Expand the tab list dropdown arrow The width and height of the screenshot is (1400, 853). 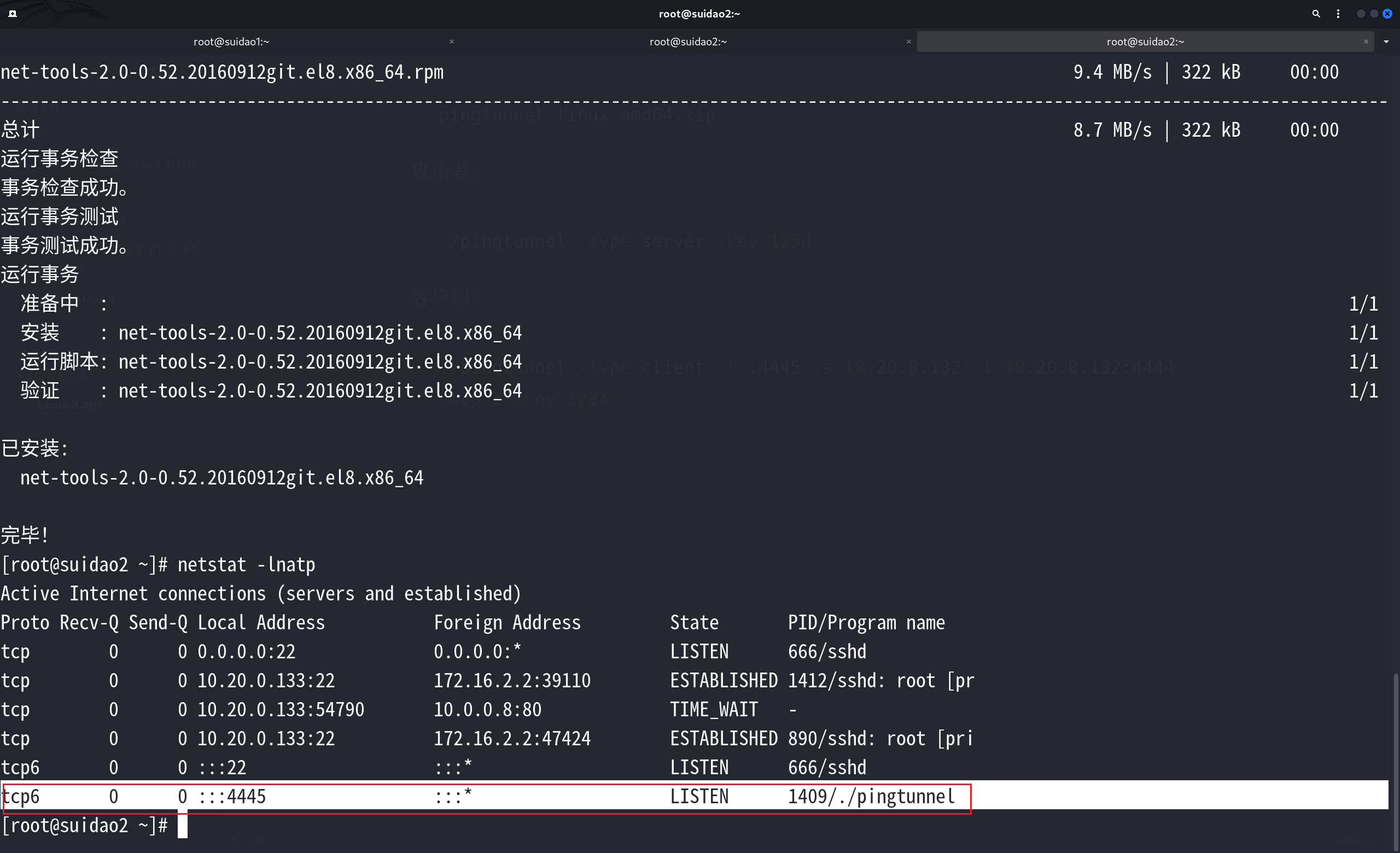point(1386,42)
